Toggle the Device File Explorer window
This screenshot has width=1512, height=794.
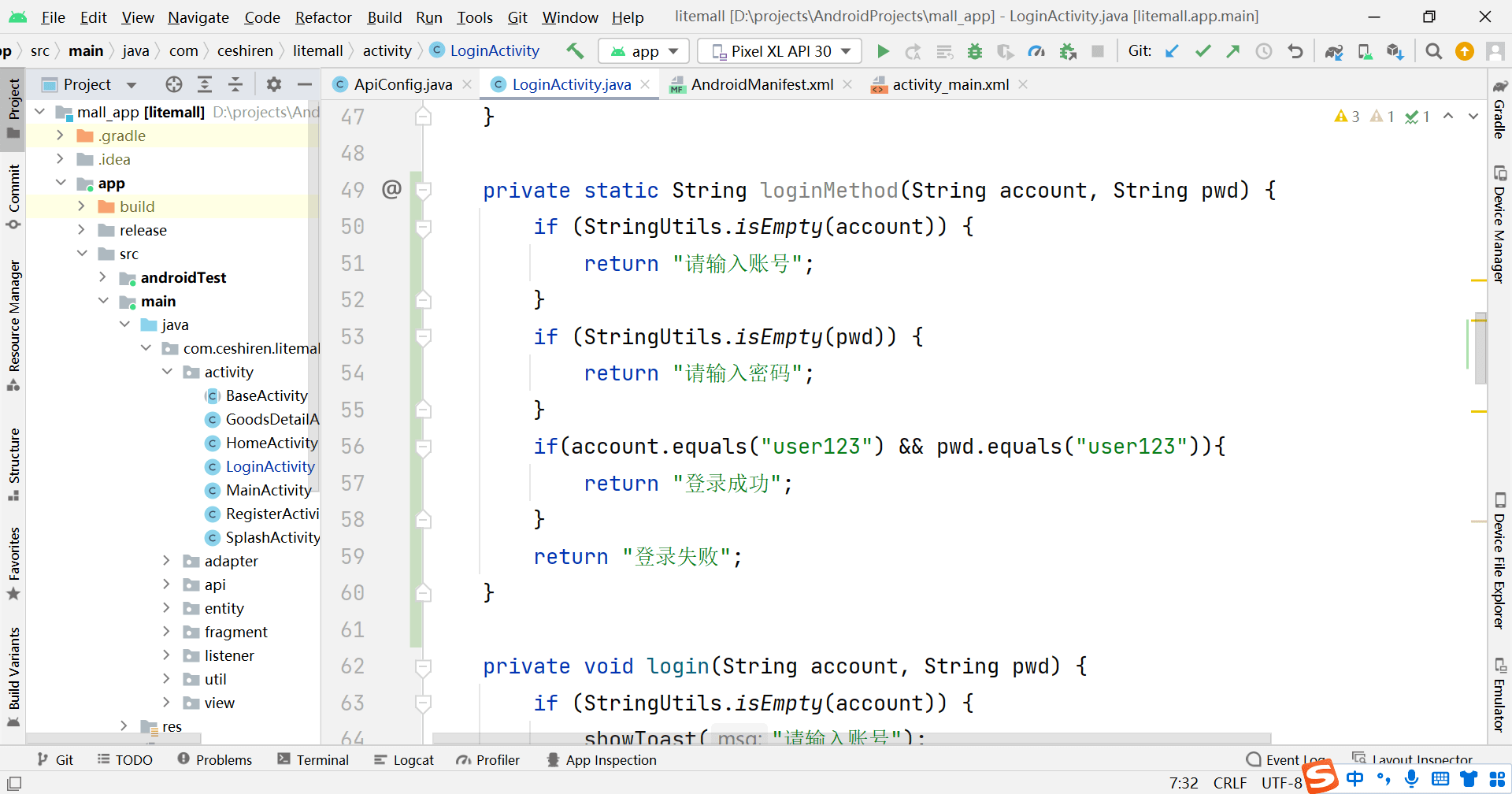point(1499,561)
